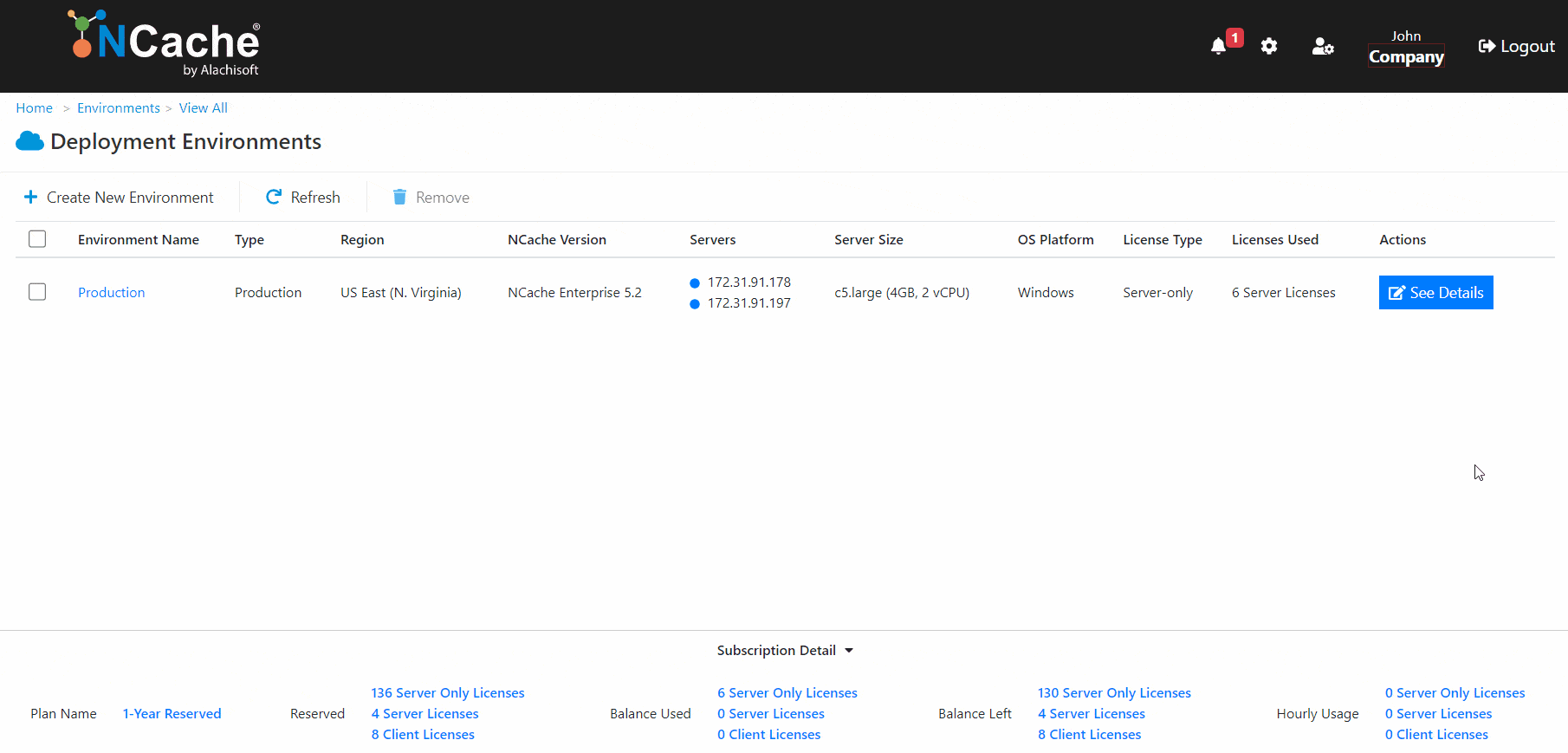The height and width of the screenshot is (753, 1568).
Task: Click server IP 172.31.91.197
Action: click(749, 303)
